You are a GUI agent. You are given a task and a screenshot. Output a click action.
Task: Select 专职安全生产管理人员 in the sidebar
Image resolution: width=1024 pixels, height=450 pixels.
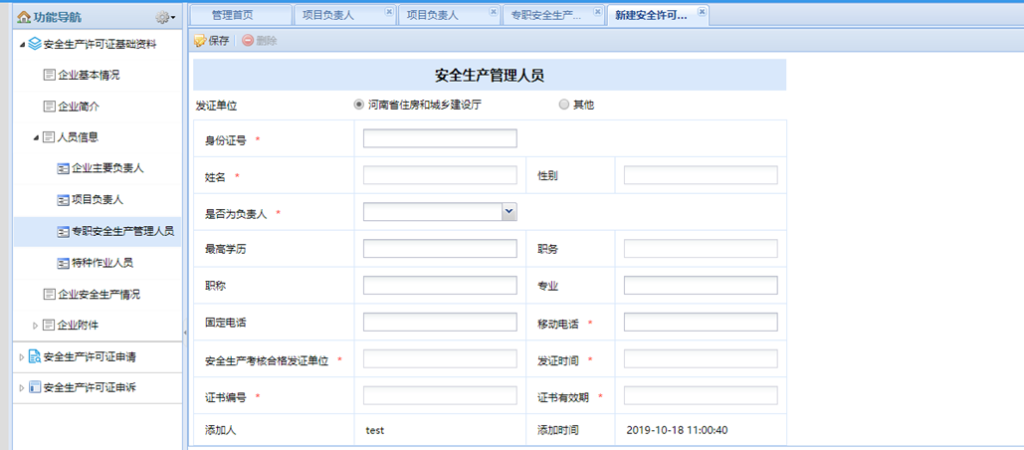(x=123, y=231)
